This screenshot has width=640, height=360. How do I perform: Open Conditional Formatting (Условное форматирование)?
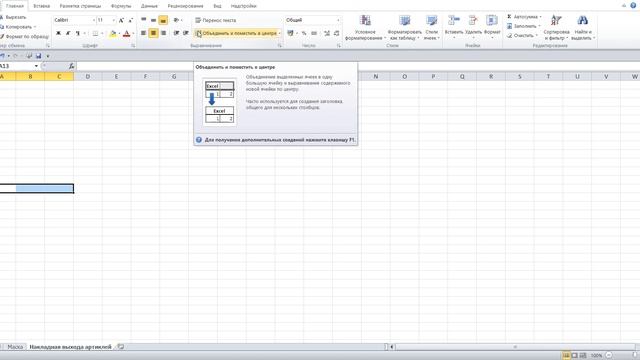click(x=365, y=27)
